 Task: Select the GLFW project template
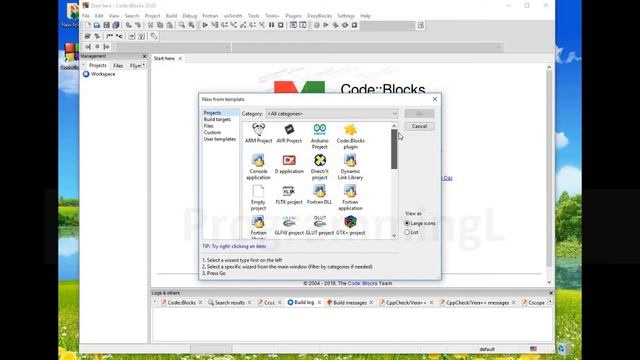click(x=289, y=225)
